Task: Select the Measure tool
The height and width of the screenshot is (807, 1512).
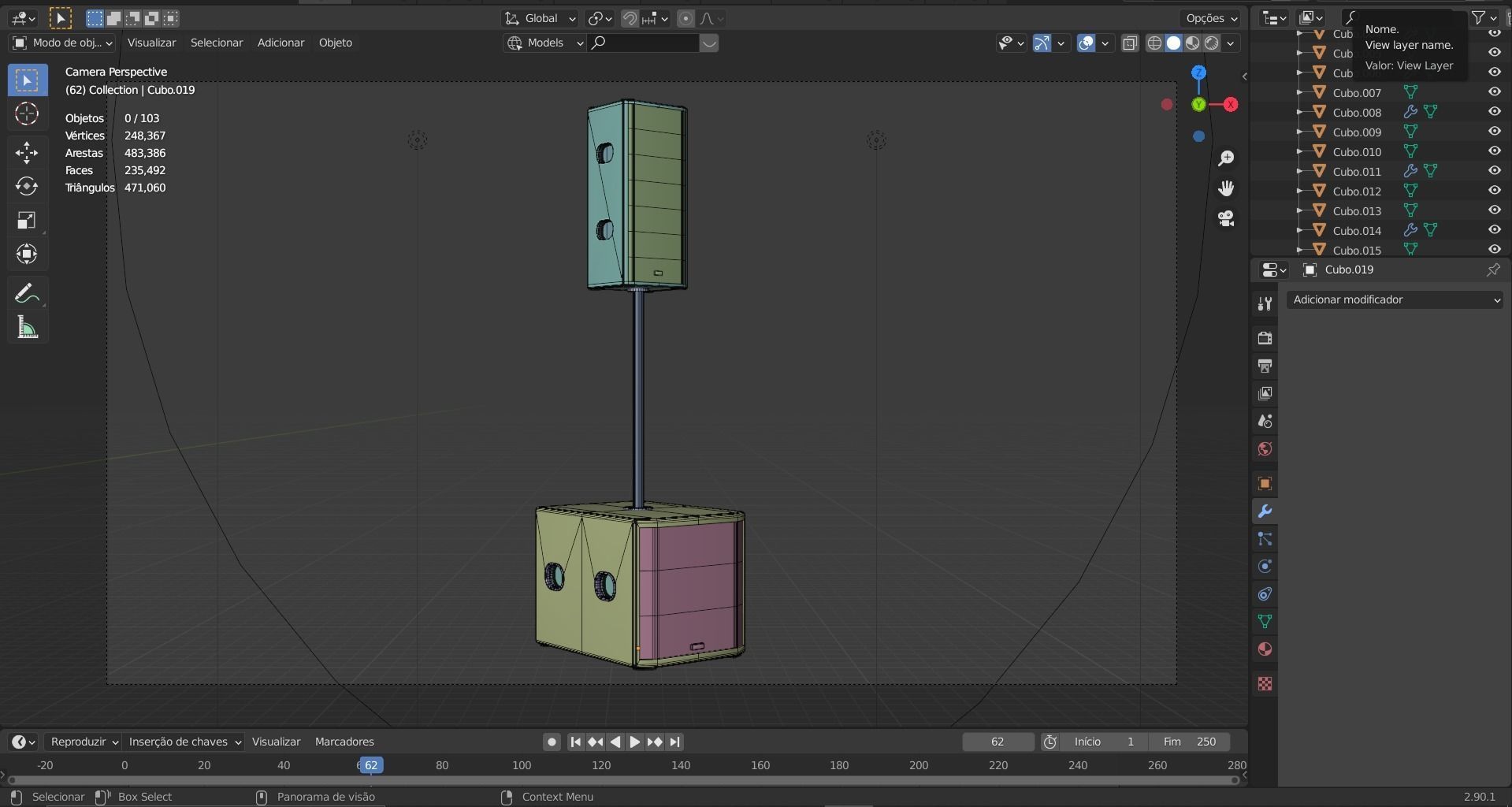Action: 27,328
